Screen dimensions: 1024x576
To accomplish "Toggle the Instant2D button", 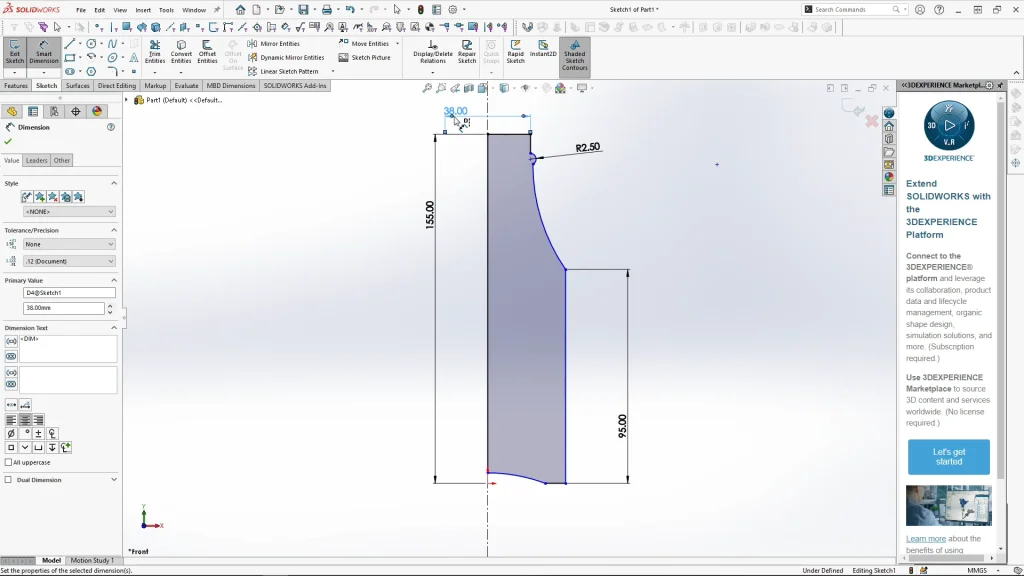I will tap(543, 49).
